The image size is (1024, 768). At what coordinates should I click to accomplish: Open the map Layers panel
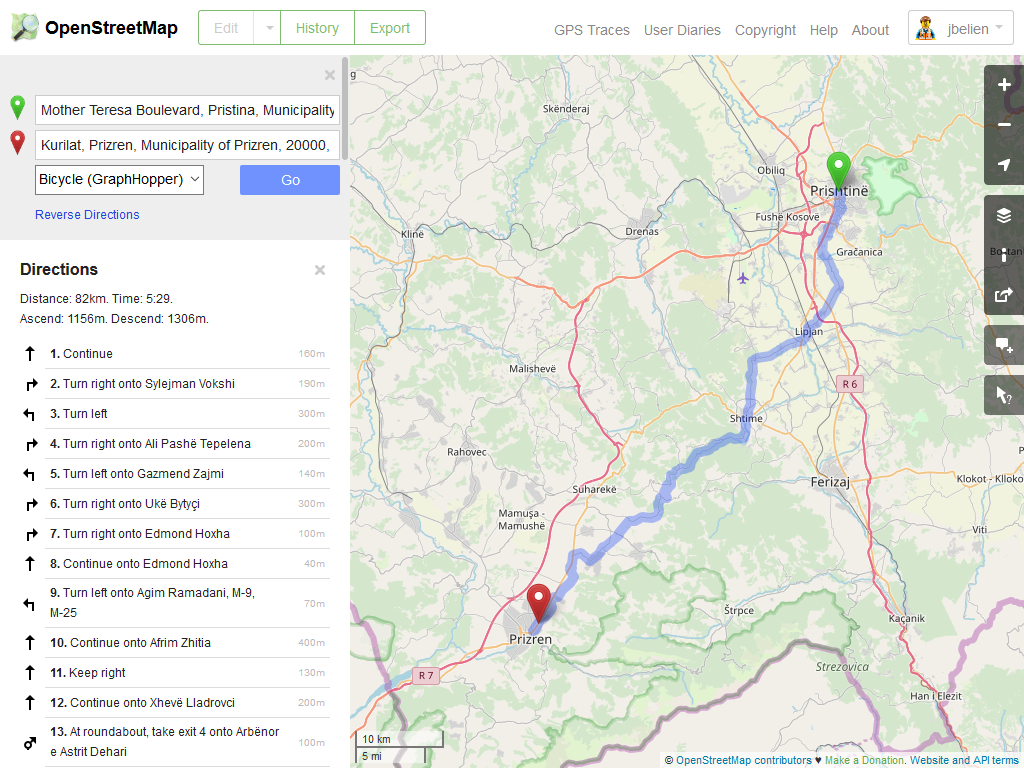(x=1004, y=216)
